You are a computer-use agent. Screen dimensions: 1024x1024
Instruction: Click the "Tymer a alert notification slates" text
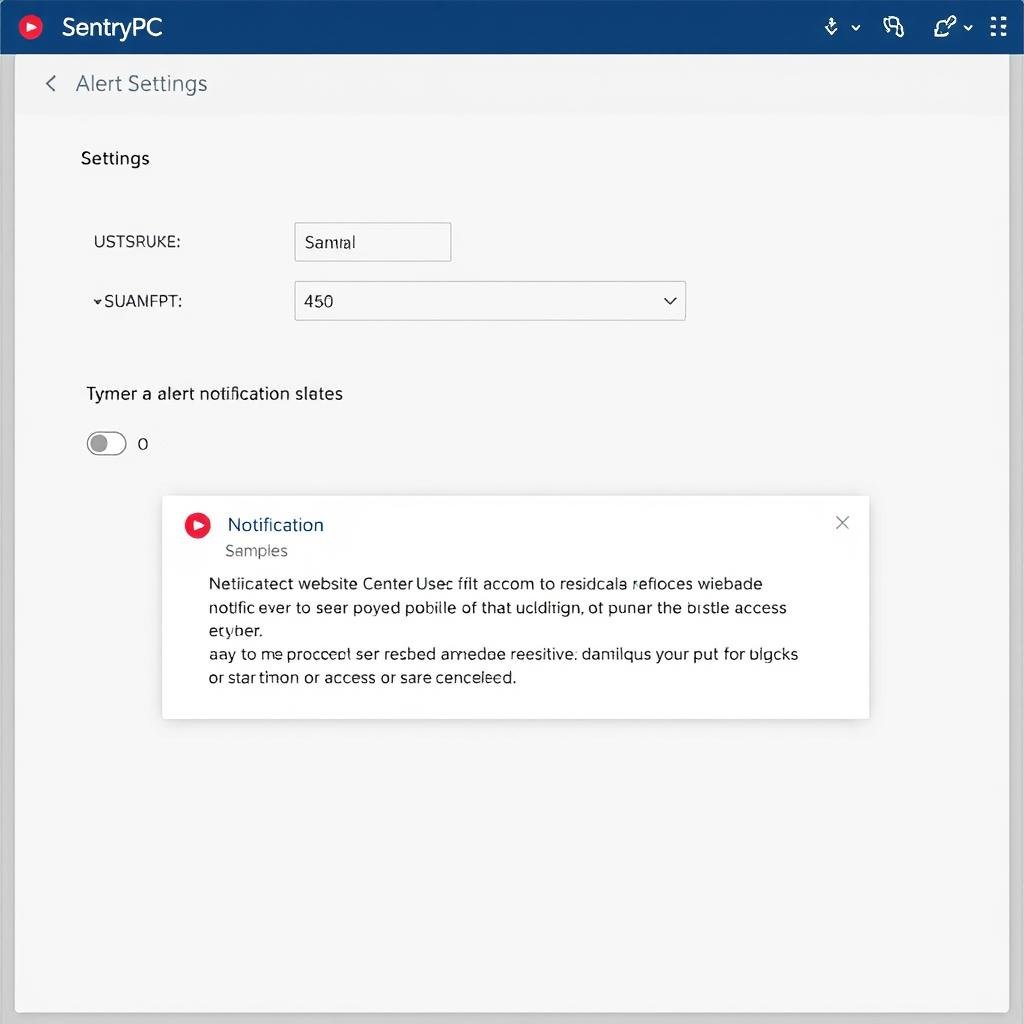pos(214,394)
